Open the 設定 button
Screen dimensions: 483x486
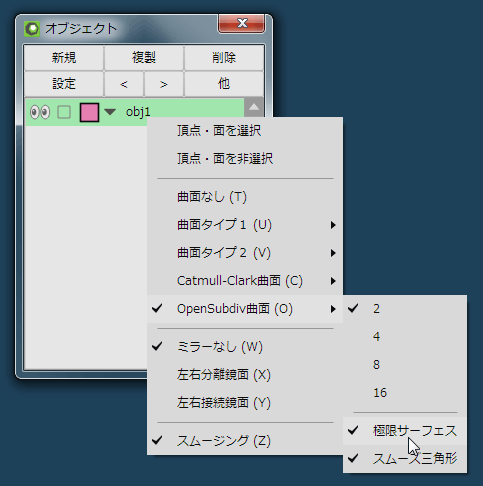pos(64,84)
